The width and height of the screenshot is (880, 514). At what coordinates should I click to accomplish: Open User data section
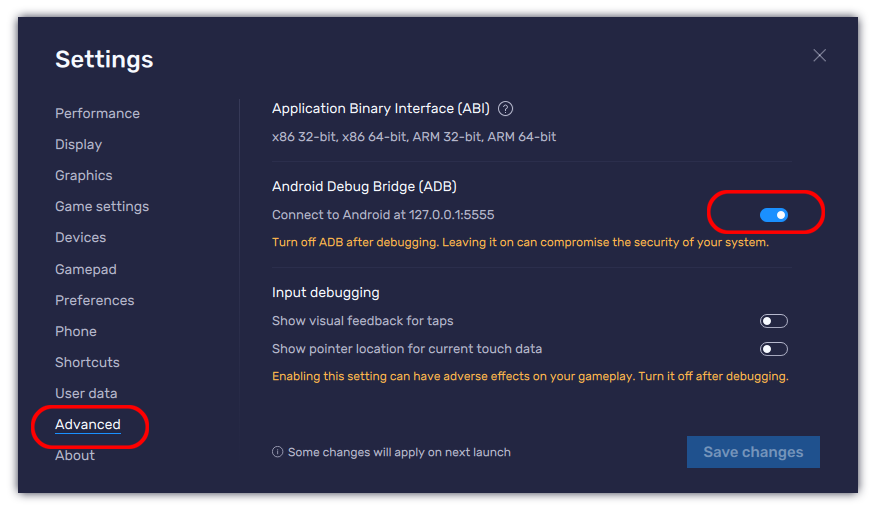click(x=86, y=393)
